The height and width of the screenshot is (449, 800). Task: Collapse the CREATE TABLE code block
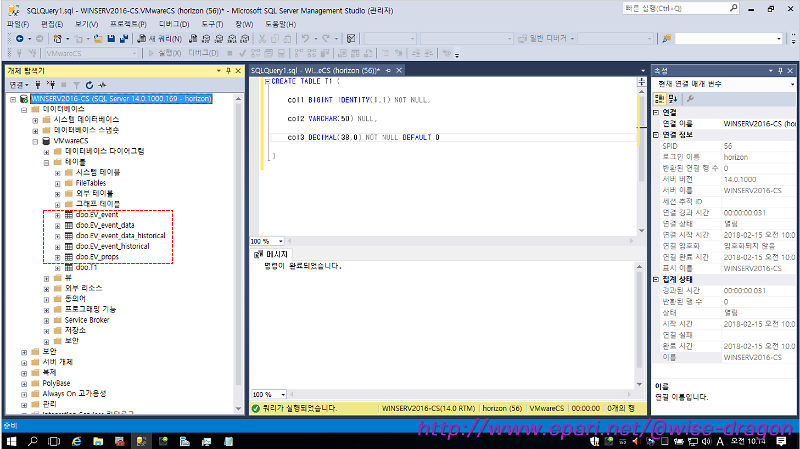[x=267, y=81]
